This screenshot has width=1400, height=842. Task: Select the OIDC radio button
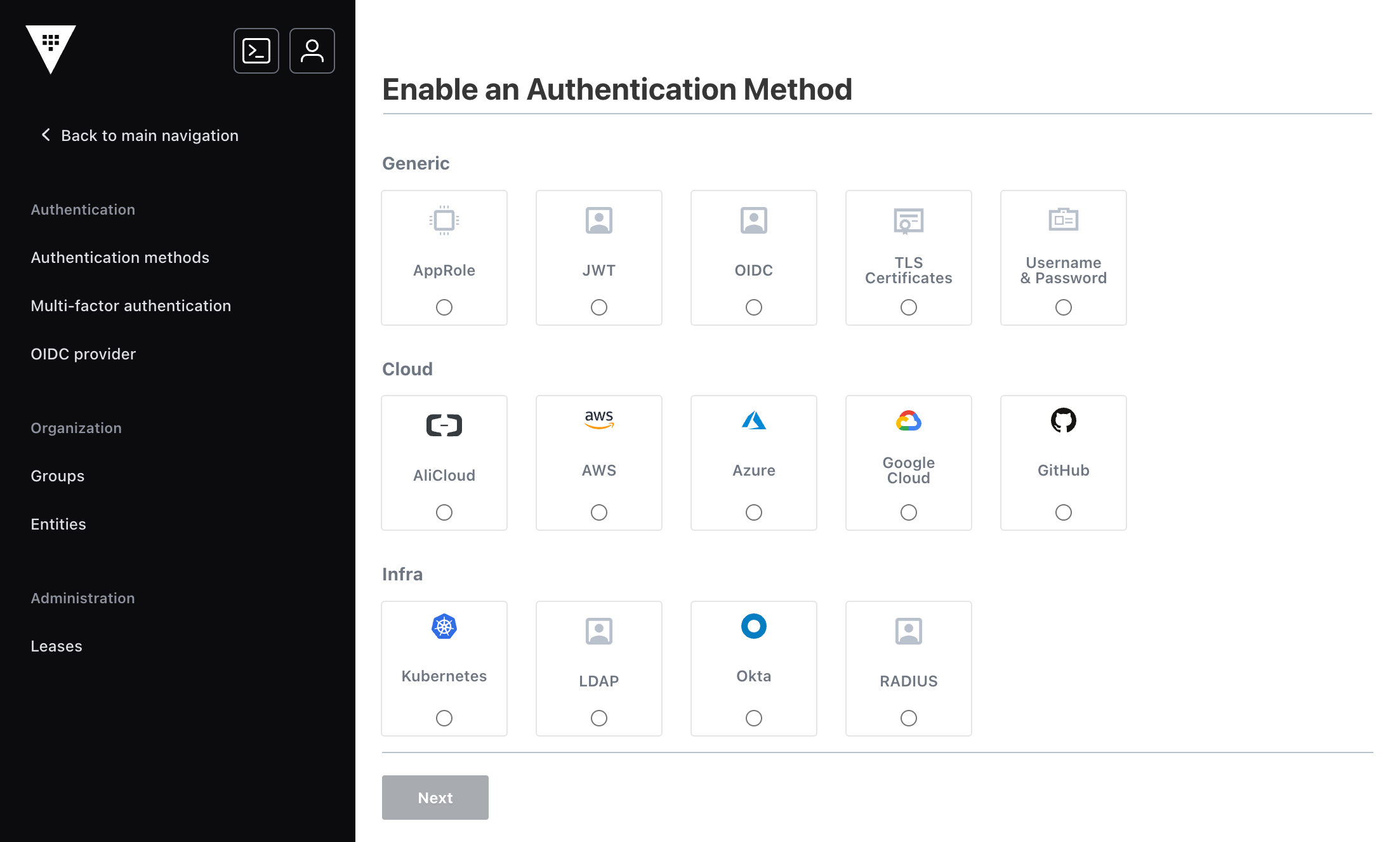pyautogui.click(x=754, y=307)
